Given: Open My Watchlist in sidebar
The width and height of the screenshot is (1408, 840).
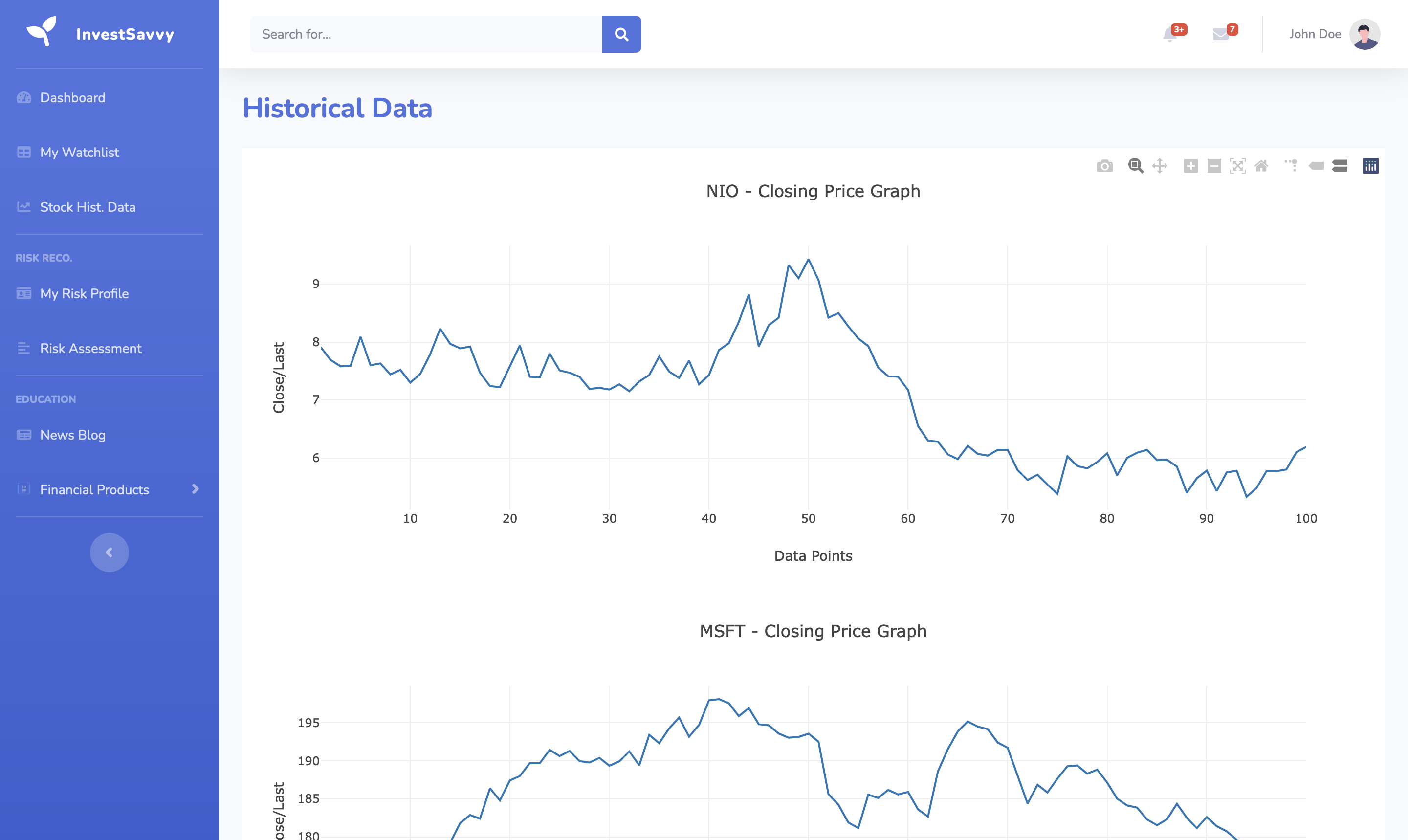Looking at the screenshot, I should pyautogui.click(x=109, y=152).
